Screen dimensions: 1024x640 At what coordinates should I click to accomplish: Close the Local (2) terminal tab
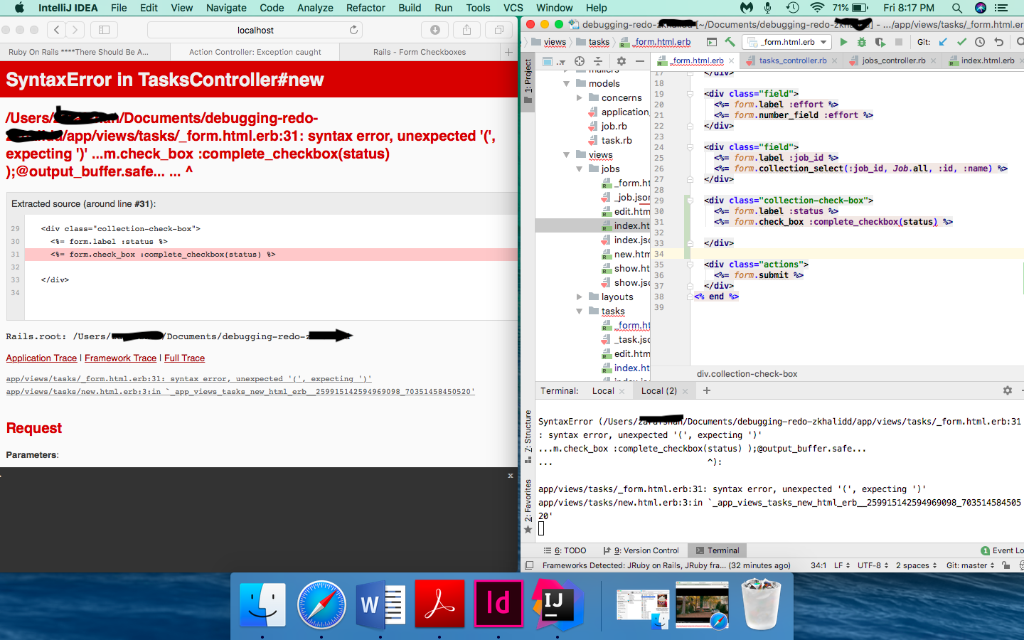685,391
